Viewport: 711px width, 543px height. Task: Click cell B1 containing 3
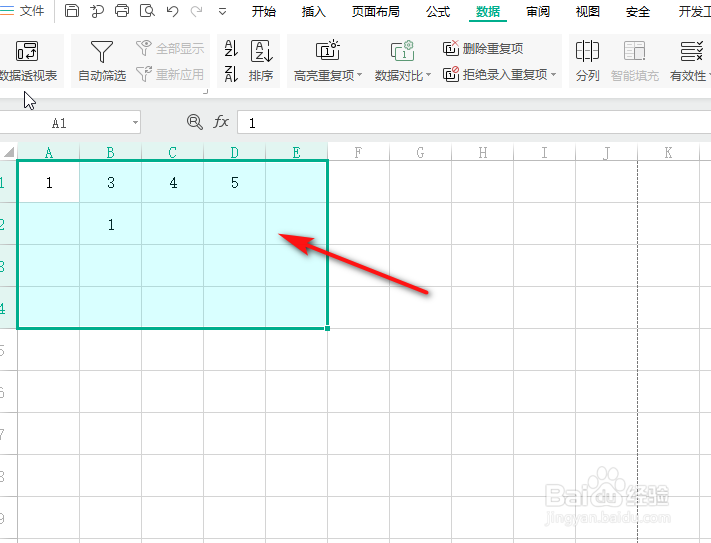coord(111,182)
